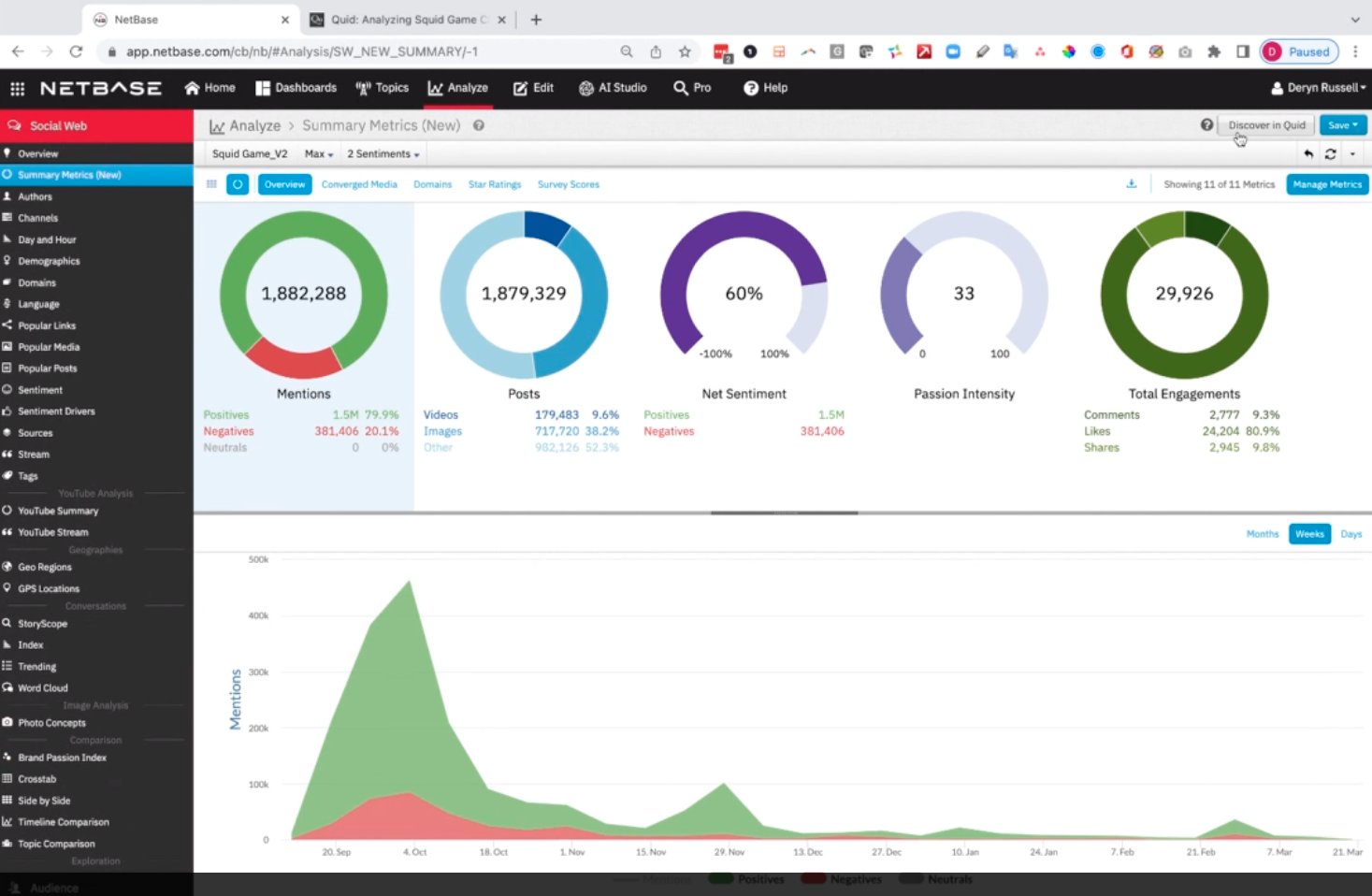Open the Save button dropdown arrow
Image resolution: width=1372 pixels, height=896 pixels.
point(1353,124)
